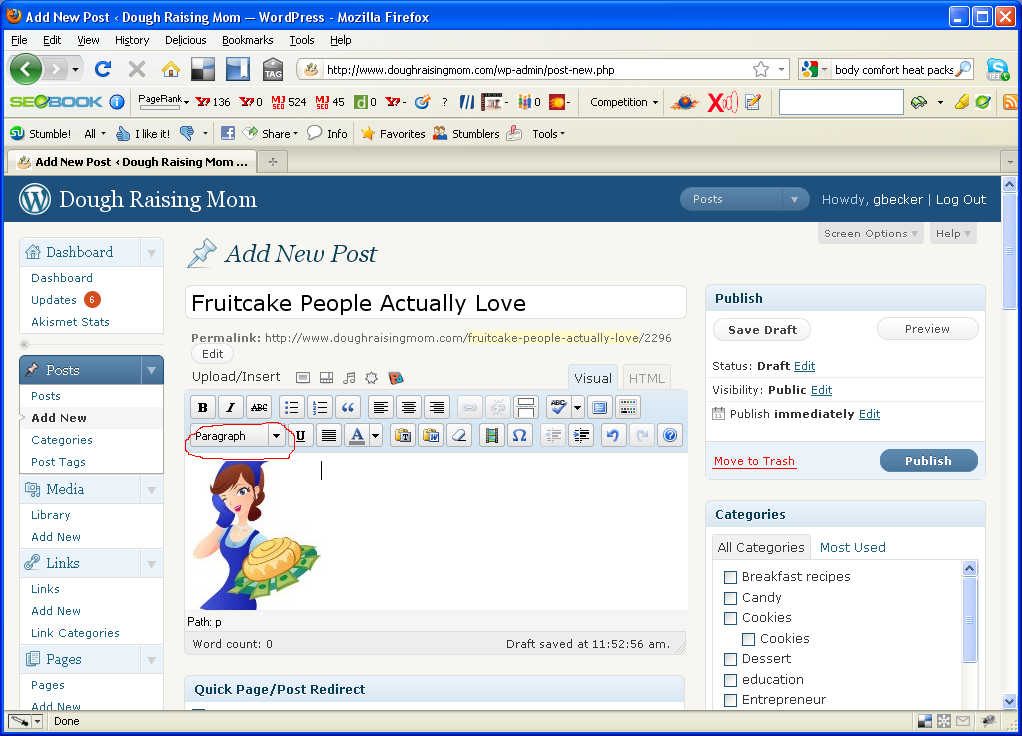Check the education category
The height and width of the screenshot is (736, 1022).
click(731, 680)
